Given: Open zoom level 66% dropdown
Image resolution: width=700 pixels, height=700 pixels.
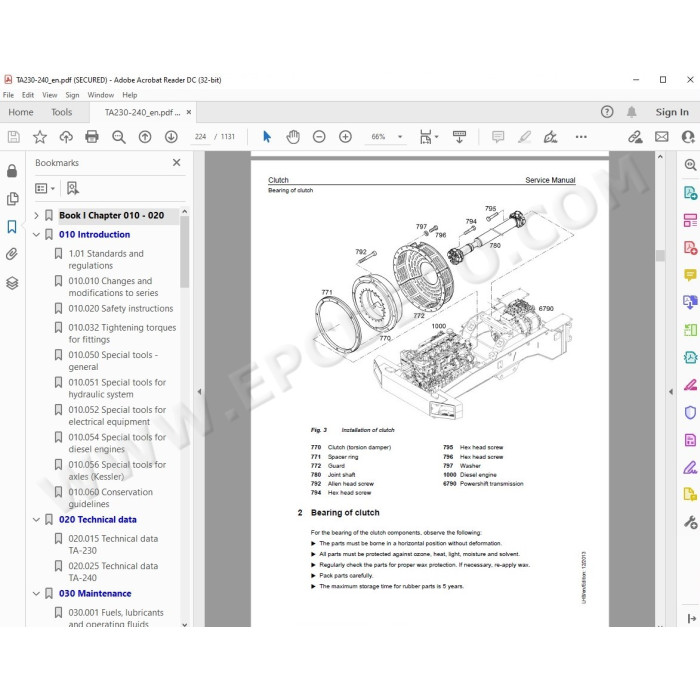Looking at the screenshot, I should pyautogui.click(x=400, y=137).
